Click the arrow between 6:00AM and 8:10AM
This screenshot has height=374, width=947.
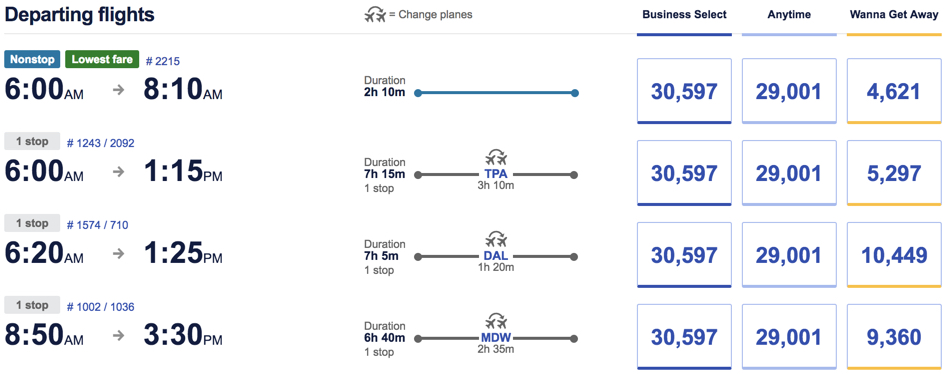click(119, 90)
